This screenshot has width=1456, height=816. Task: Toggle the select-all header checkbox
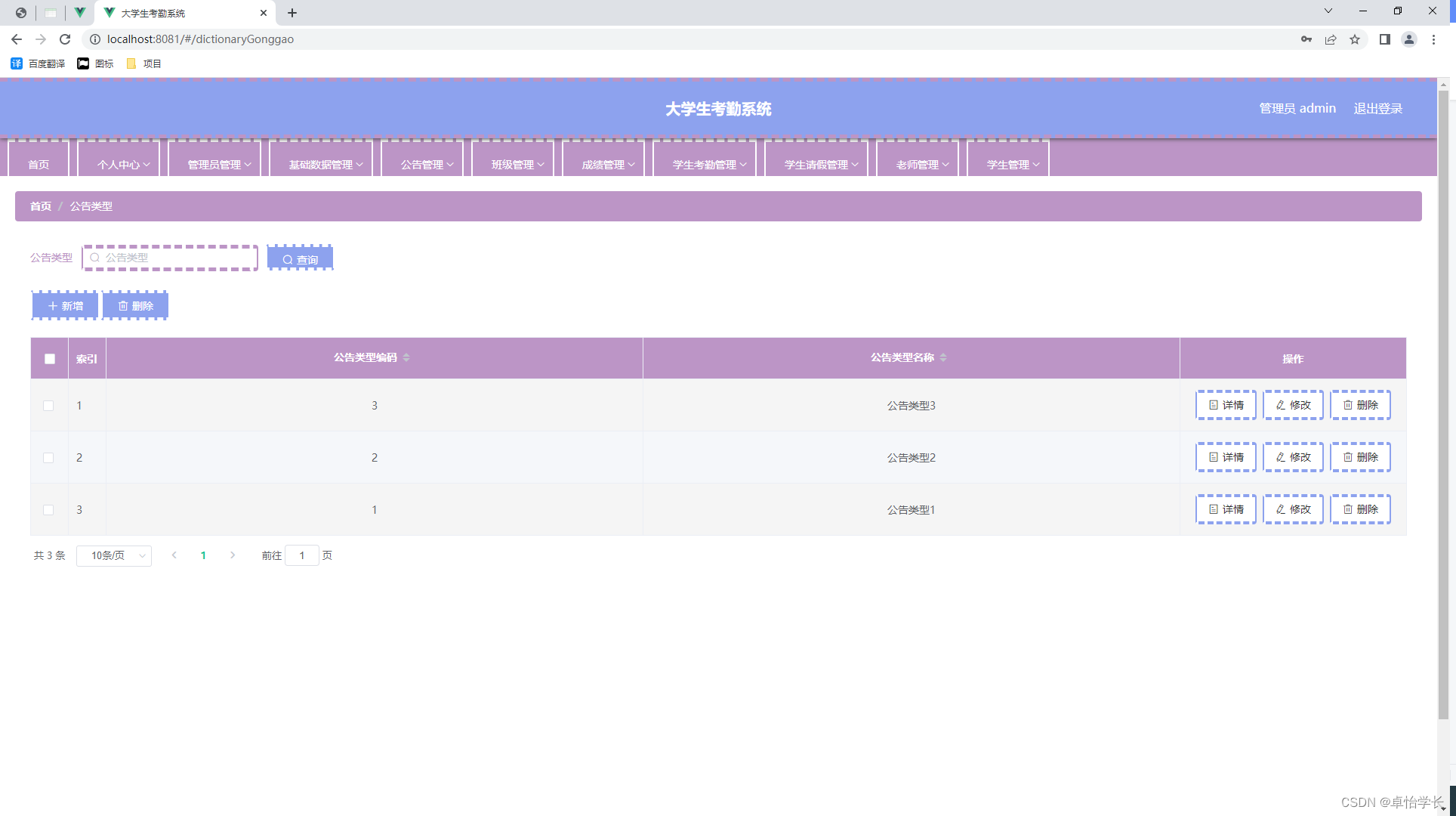(50, 359)
